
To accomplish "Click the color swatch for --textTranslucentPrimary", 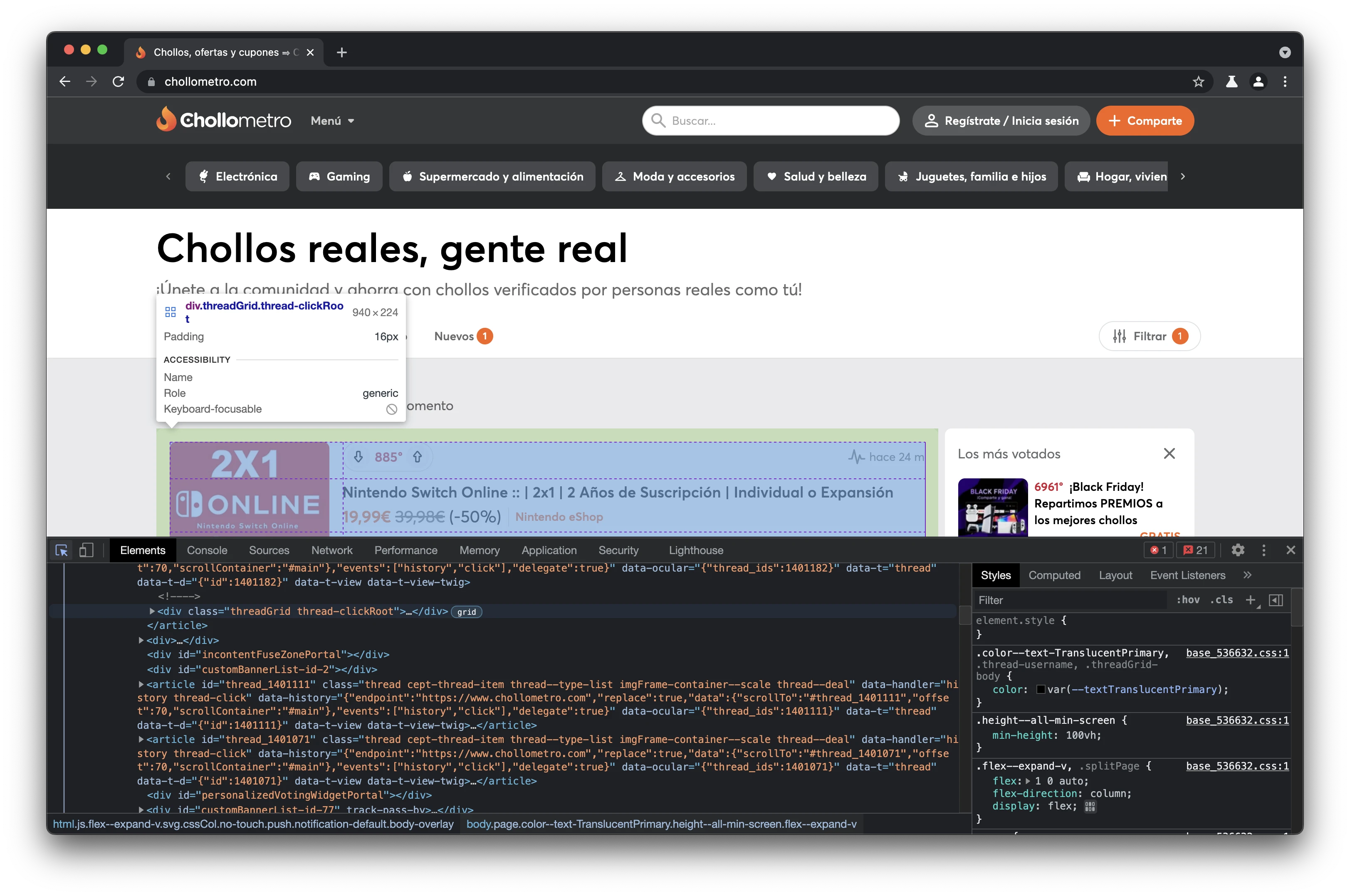I will (1041, 690).
